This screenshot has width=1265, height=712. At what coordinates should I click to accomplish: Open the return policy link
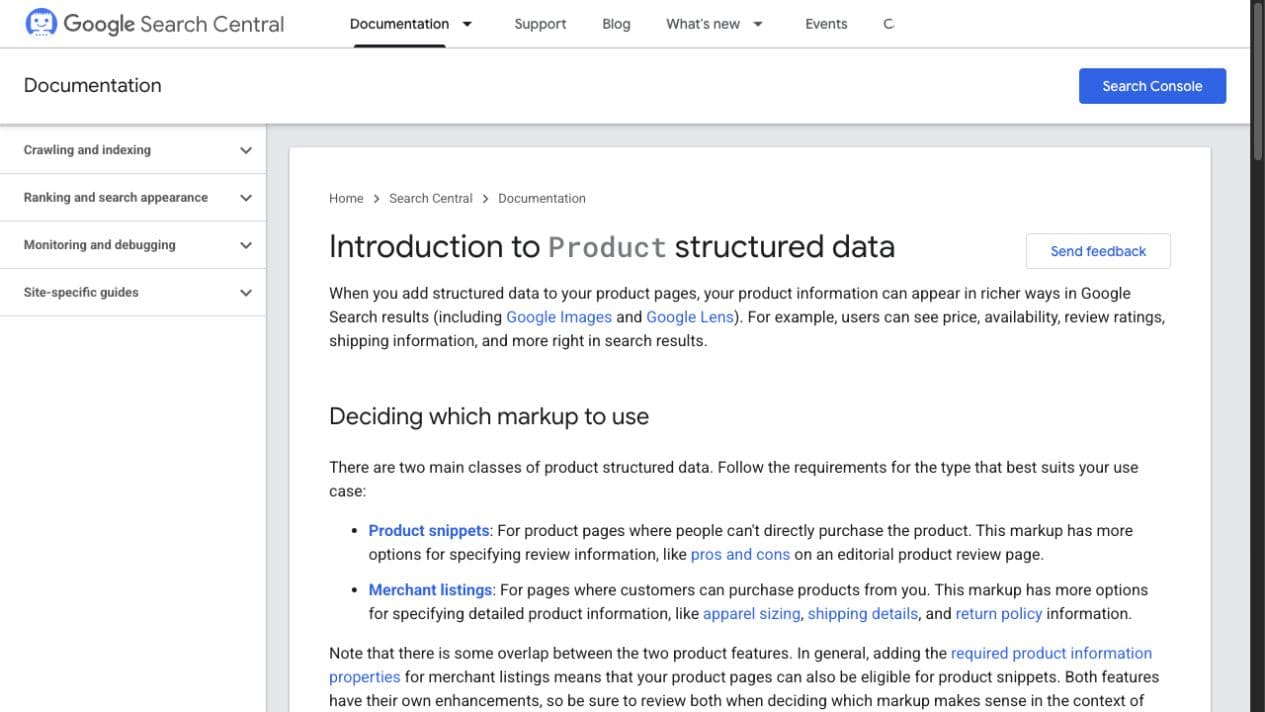pyautogui.click(x=999, y=613)
